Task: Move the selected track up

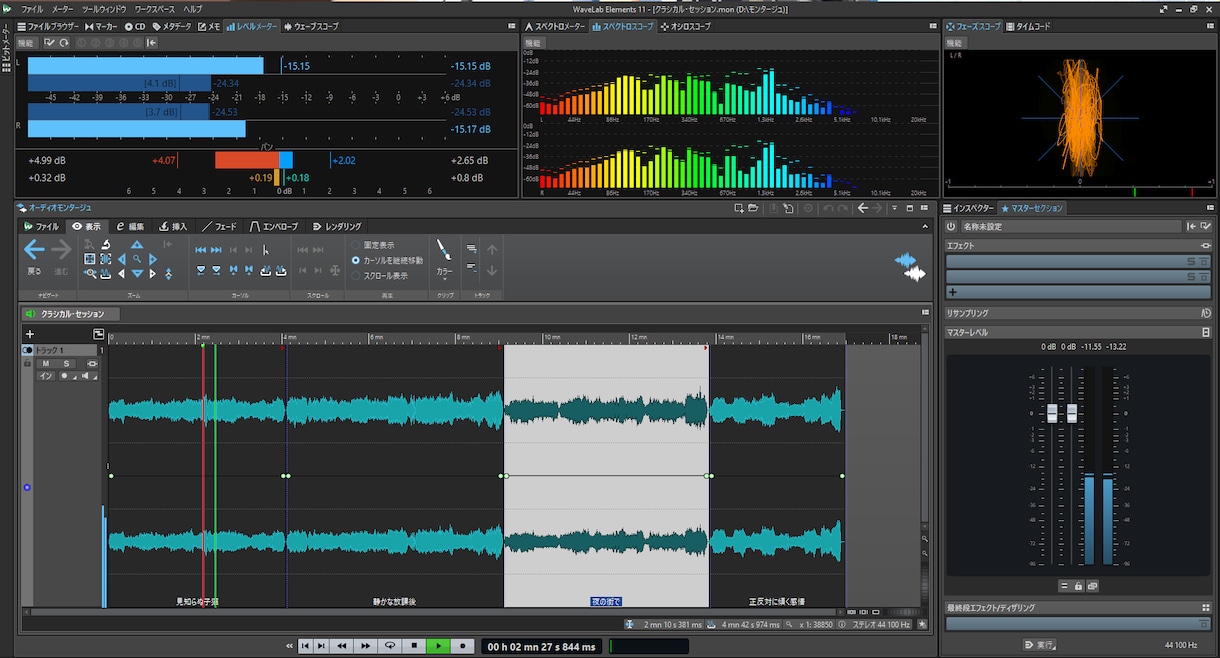Action: [492, 250]
